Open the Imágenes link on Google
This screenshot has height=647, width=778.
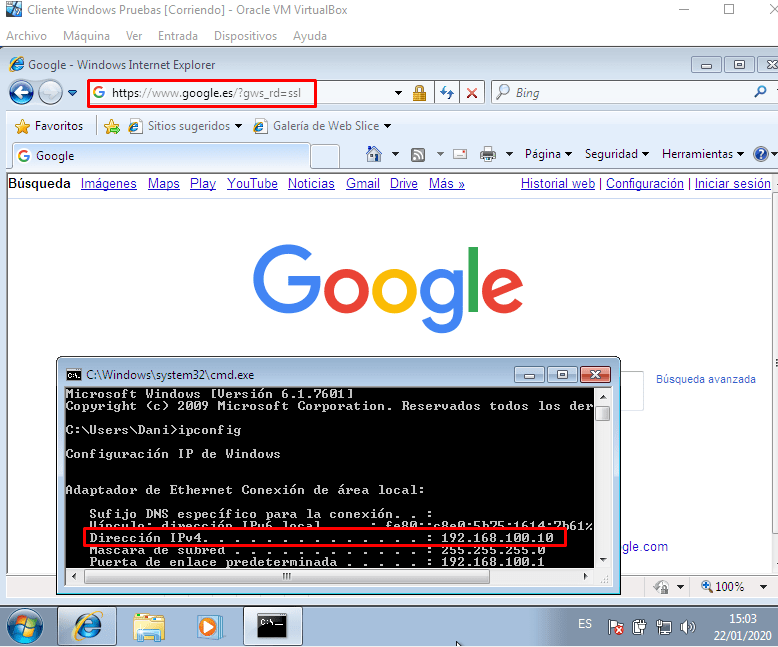click(x=108, y=184)
